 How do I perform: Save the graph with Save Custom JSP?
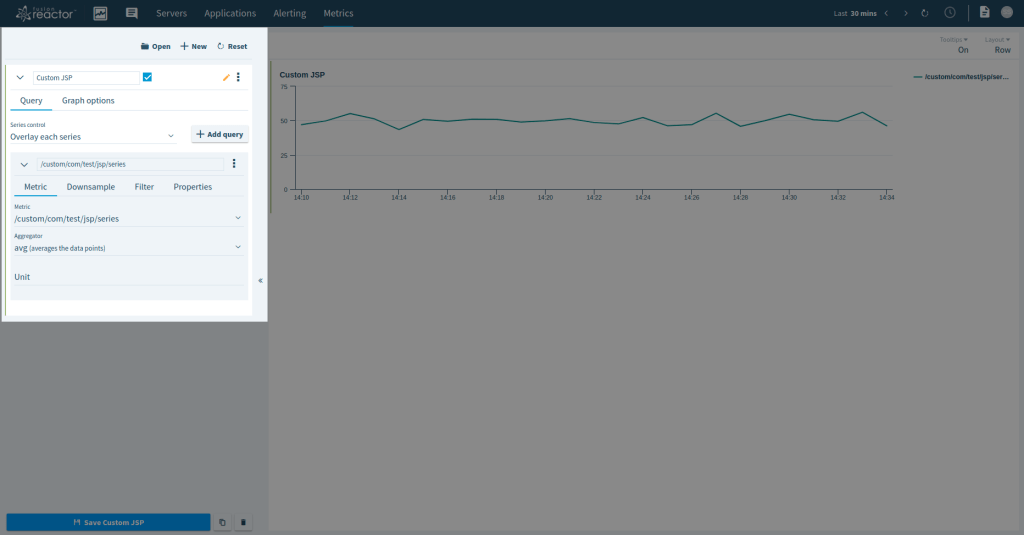[x=108, y=523]
